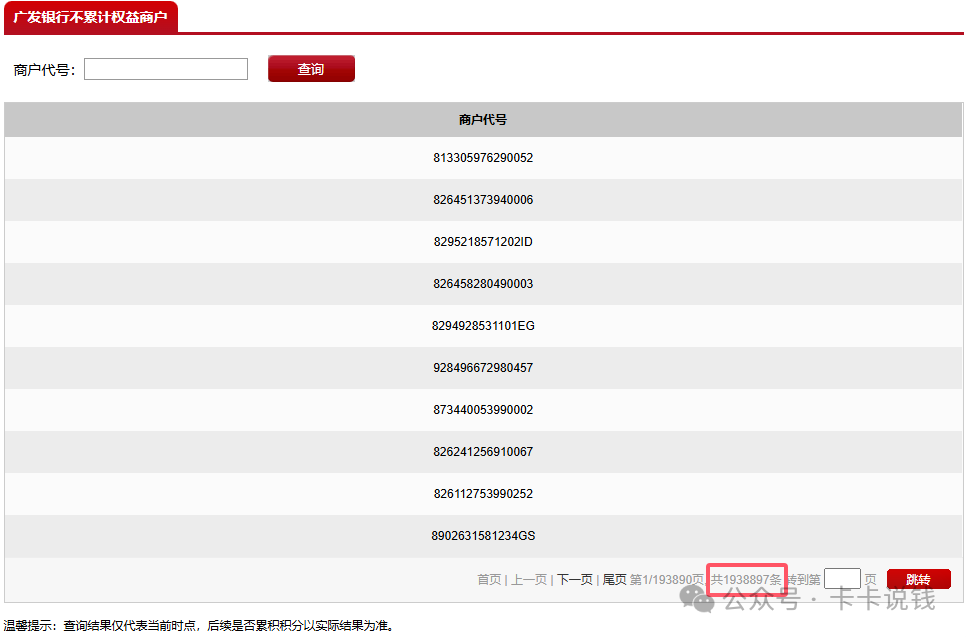Click the red 跳转 jump button
Image resolution: width=966 pixels, height=637 pixels.
click(x=919, y=579)
